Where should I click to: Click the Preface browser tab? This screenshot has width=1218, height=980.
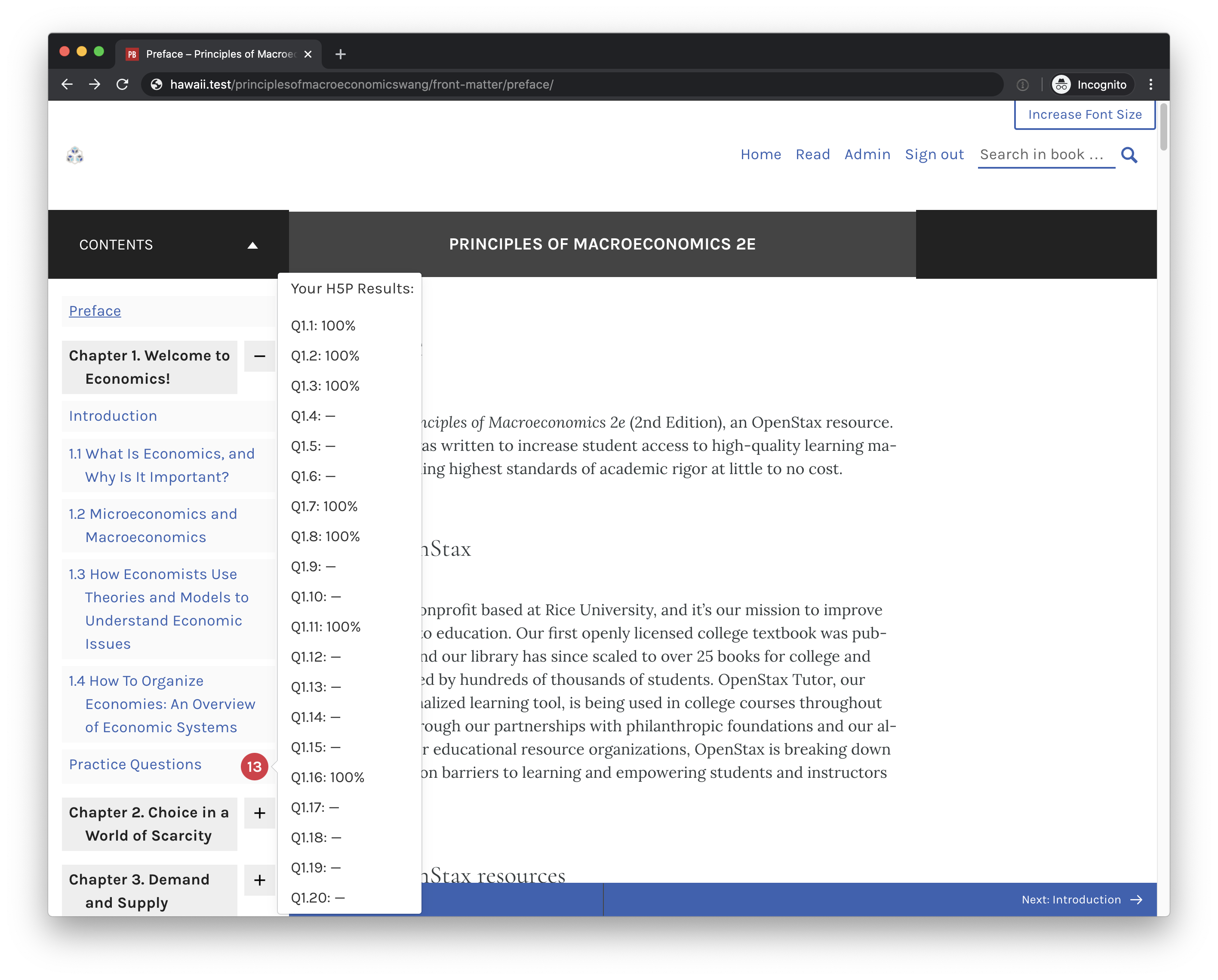coord(218,54)
